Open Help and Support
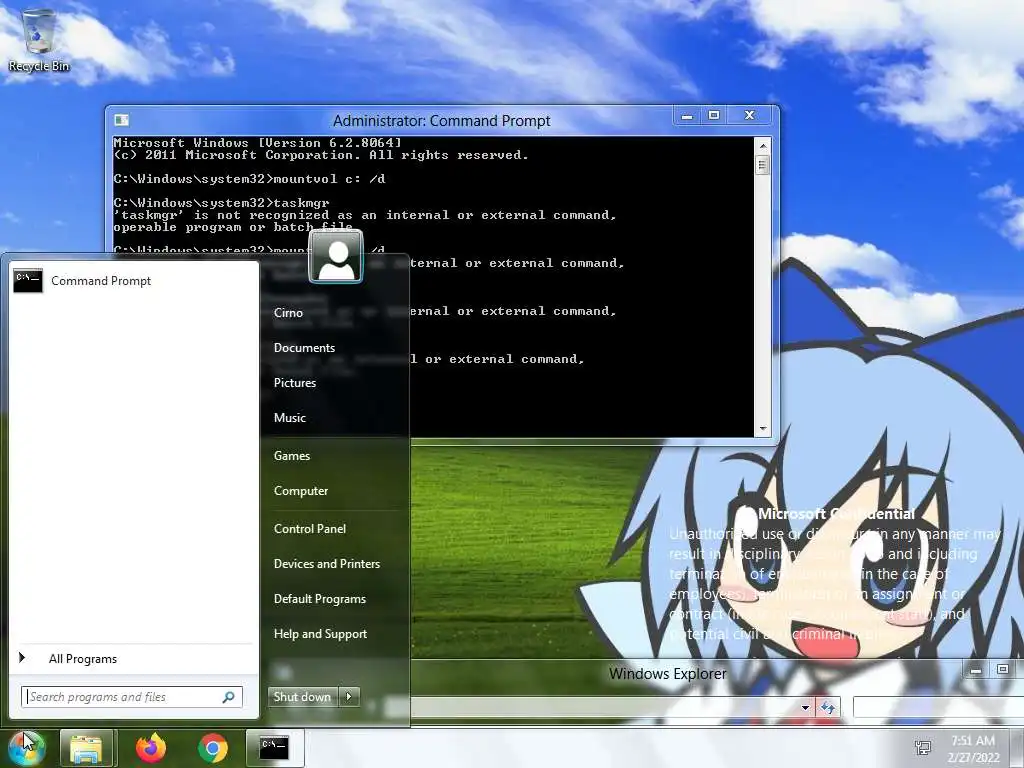The height and width of the screenshot is (768, 1024). pyautogui.click(x=321, y=634)
